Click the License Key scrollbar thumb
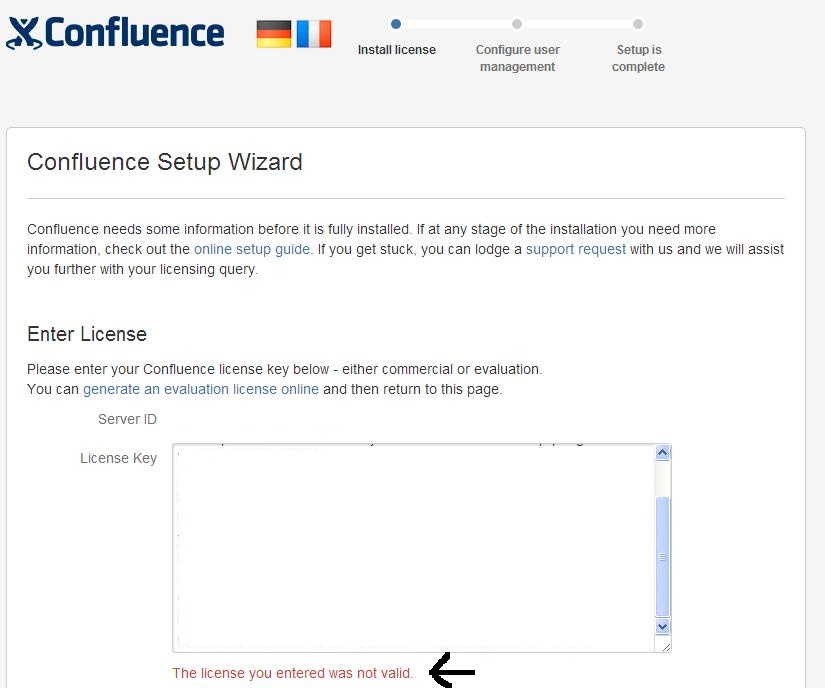825x688 pixels. coord(662,556)
